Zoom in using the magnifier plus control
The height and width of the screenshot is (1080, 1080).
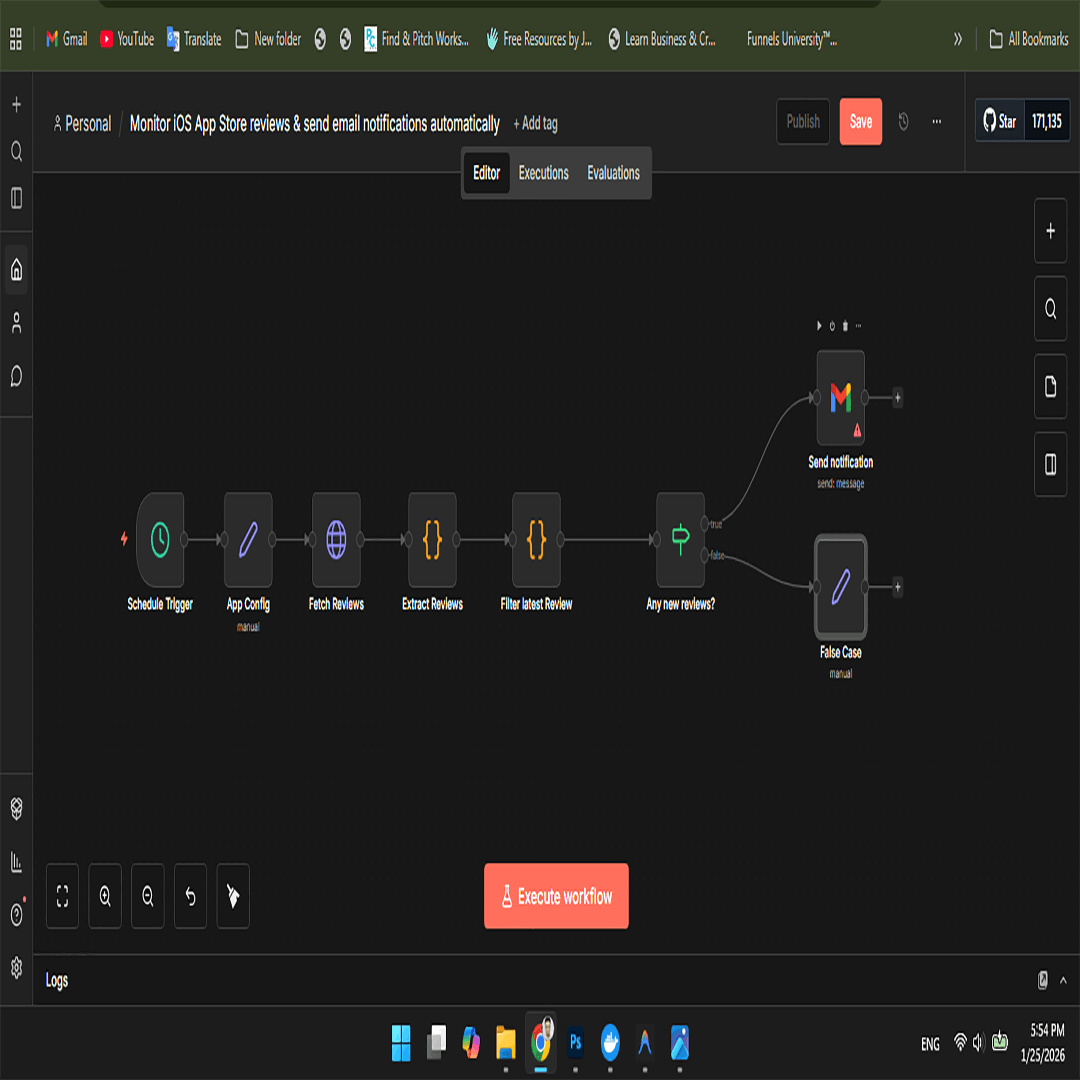[x=104, y=896]
